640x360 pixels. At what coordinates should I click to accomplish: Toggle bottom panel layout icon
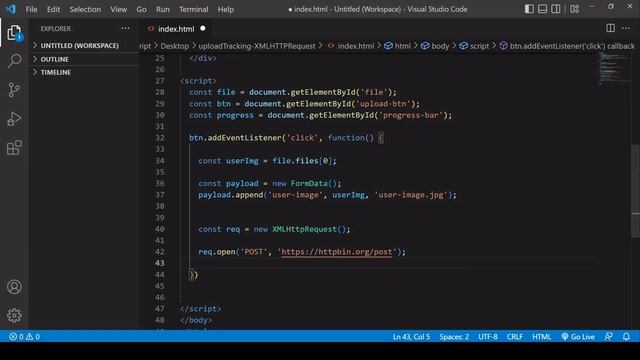point(542,9)
